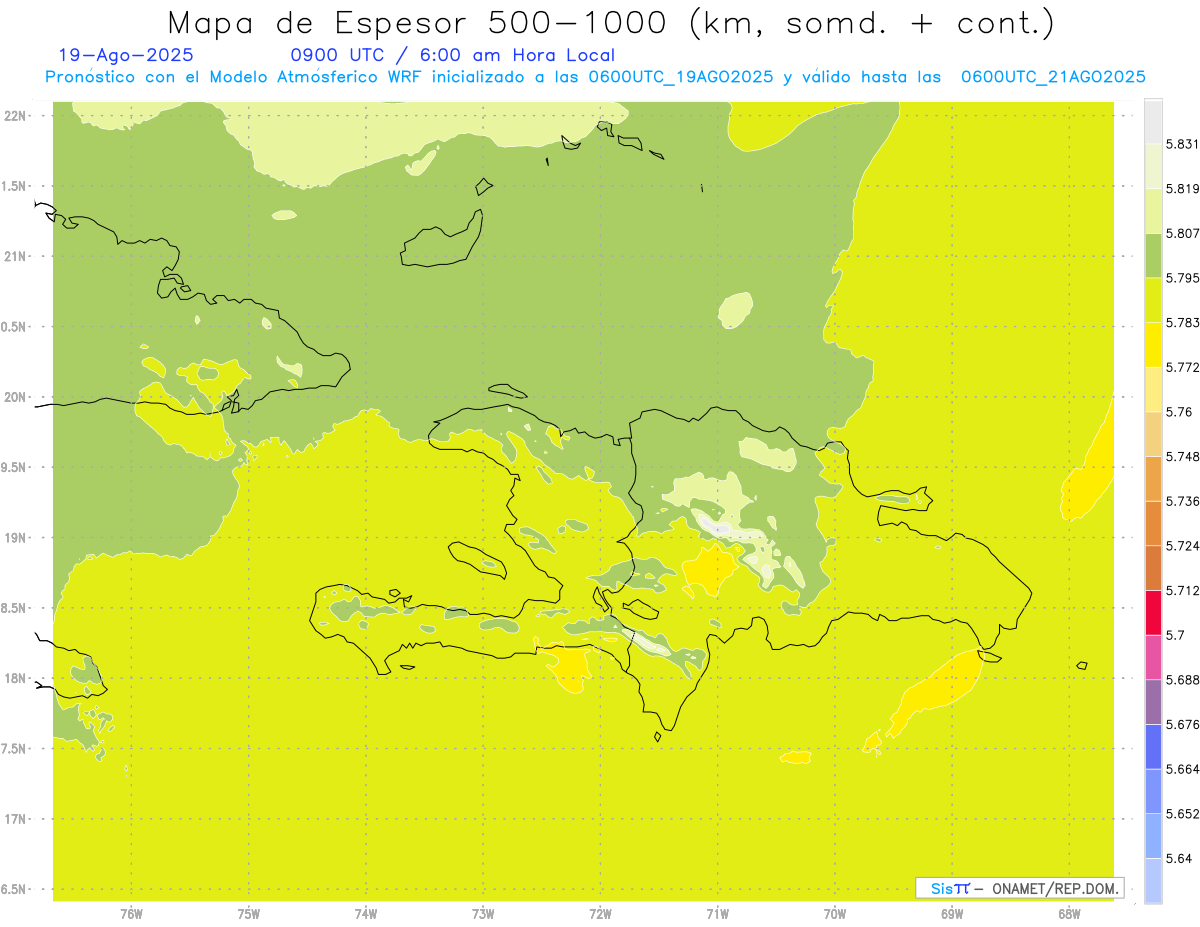Image resolution: width=1200 pixels, height=927 pixels.
Task: Click the 5.831 legend value
Action: click(x=1183, y=144)
